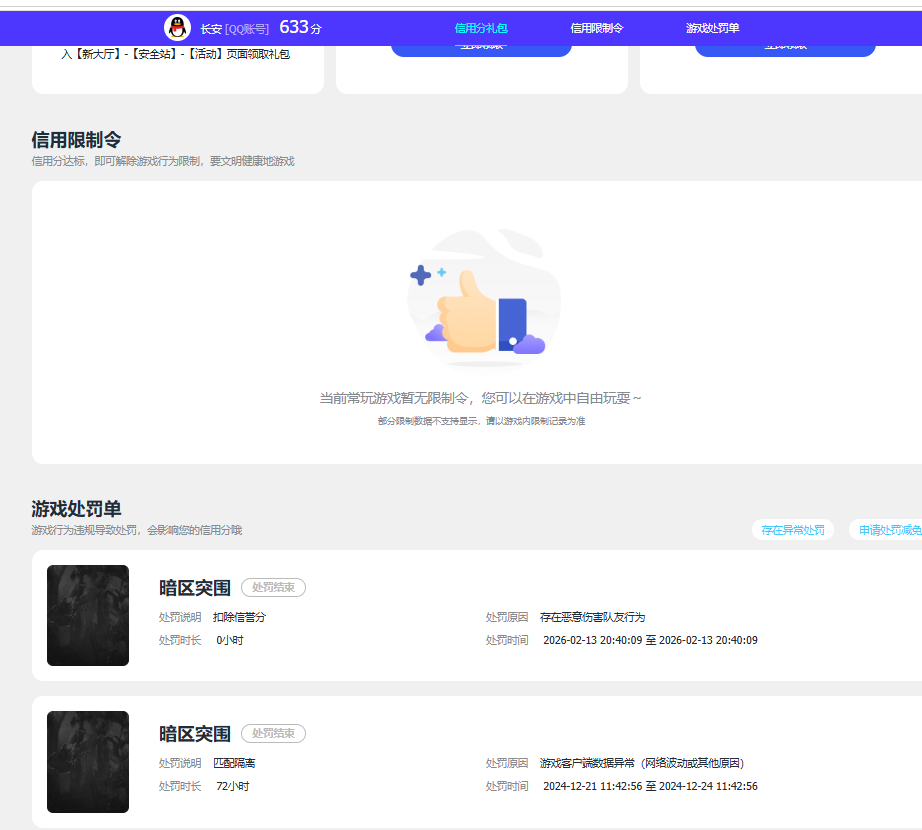
Task: Click the 游戏处罚单 section heading
Action: click(76, 508)
